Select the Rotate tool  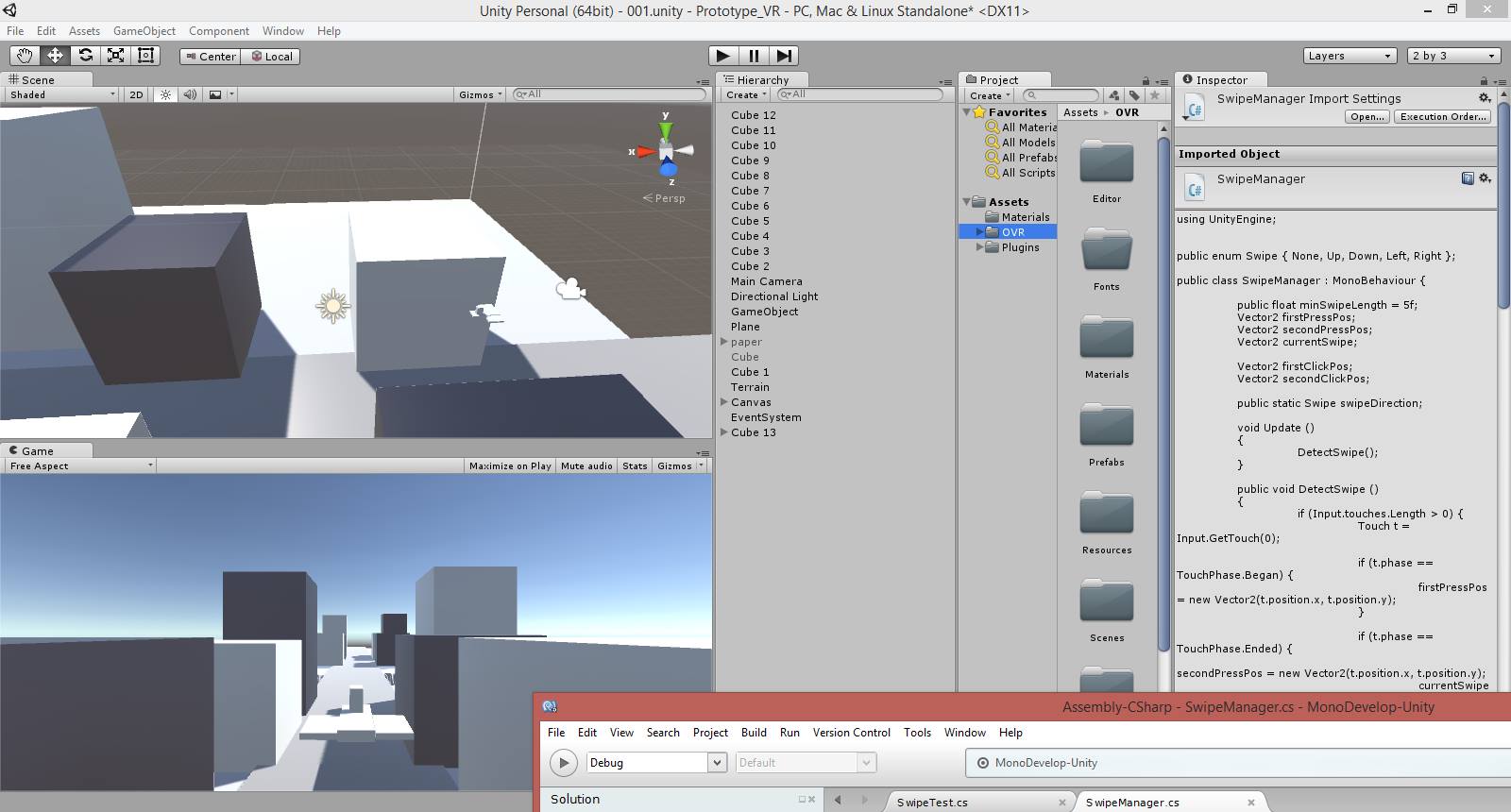tap(85, 56)
